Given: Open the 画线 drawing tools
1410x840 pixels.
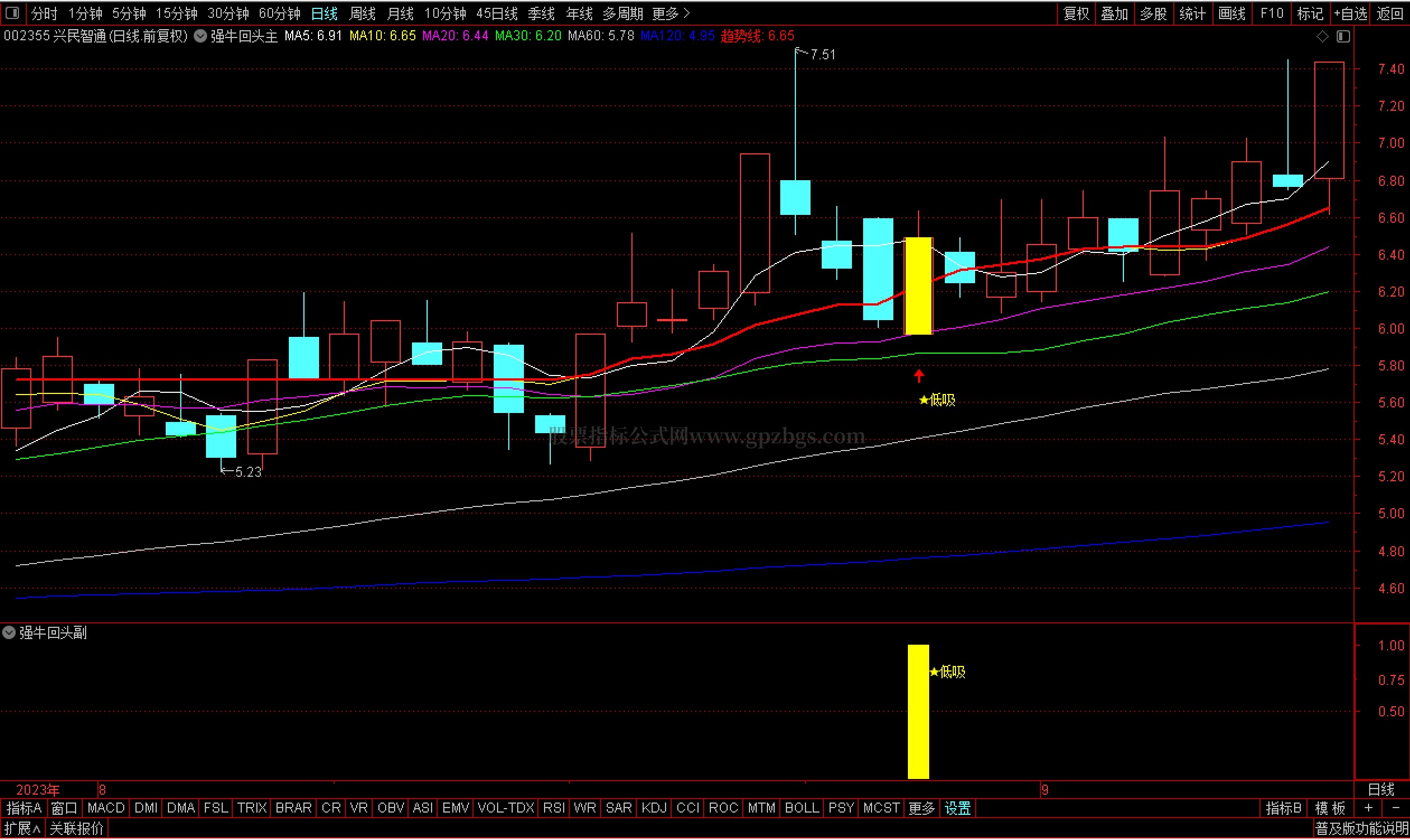Looking at the screenshot, I should click(x=1231, y=13).
